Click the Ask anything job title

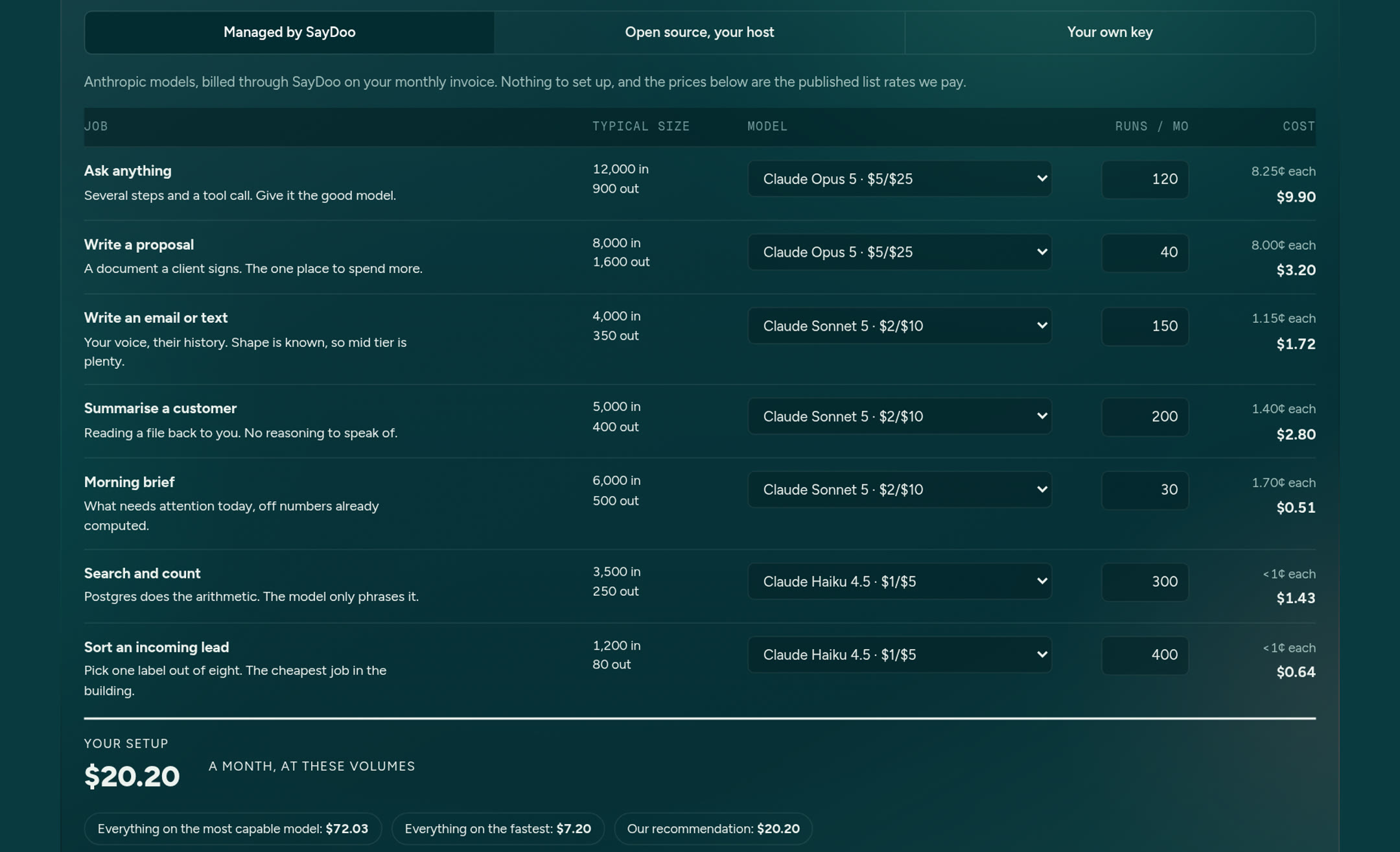(128, 171)
